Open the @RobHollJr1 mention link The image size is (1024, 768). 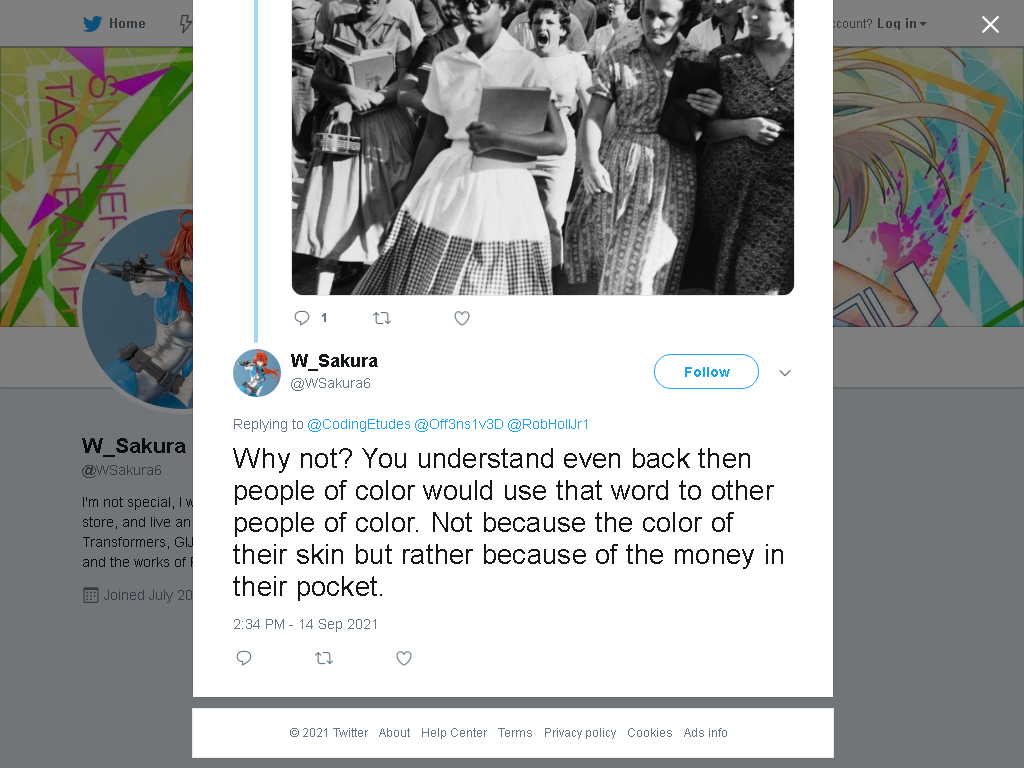pos(547,424)
